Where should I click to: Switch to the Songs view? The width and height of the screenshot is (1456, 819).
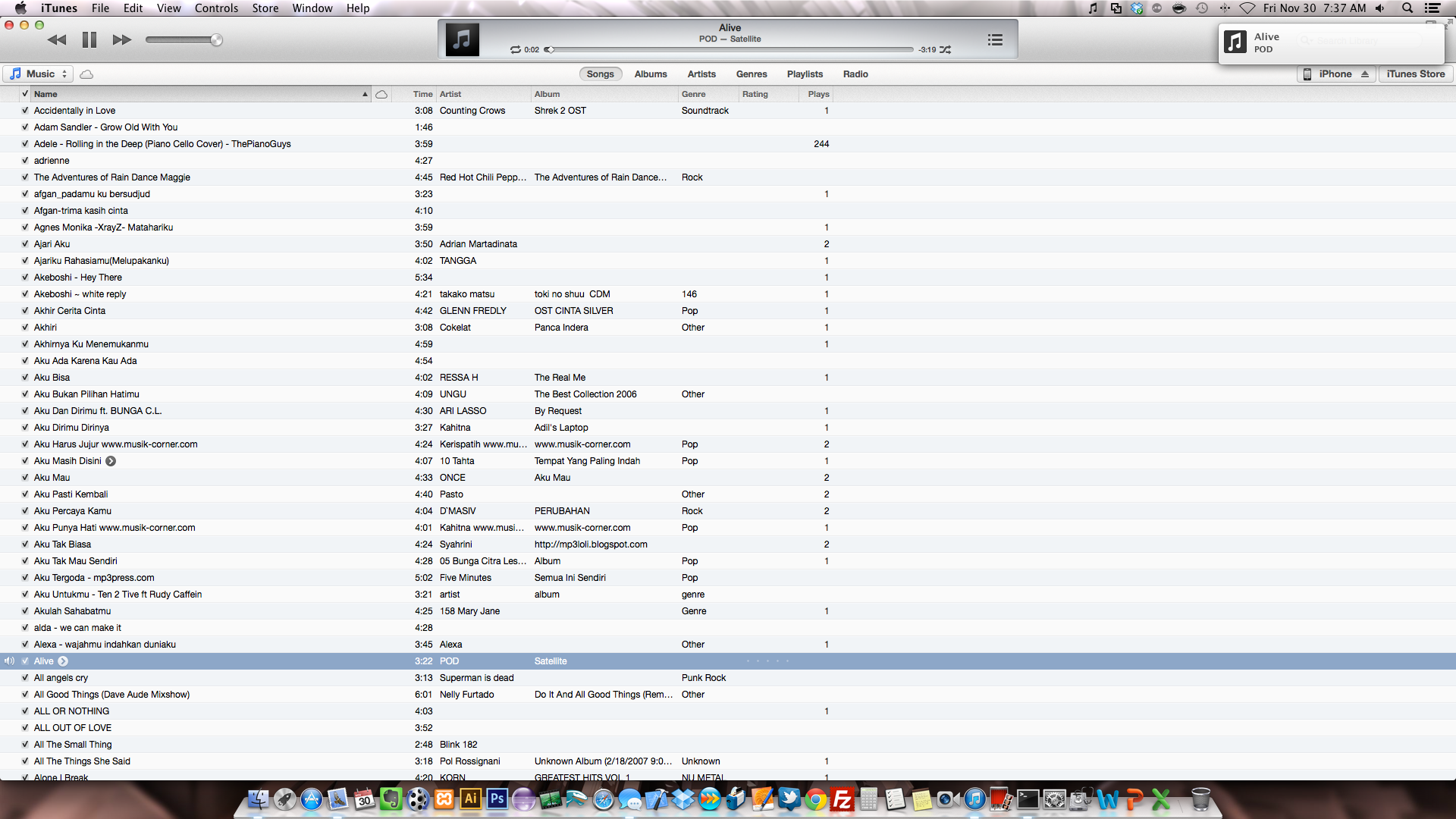(x=600, y=74)
